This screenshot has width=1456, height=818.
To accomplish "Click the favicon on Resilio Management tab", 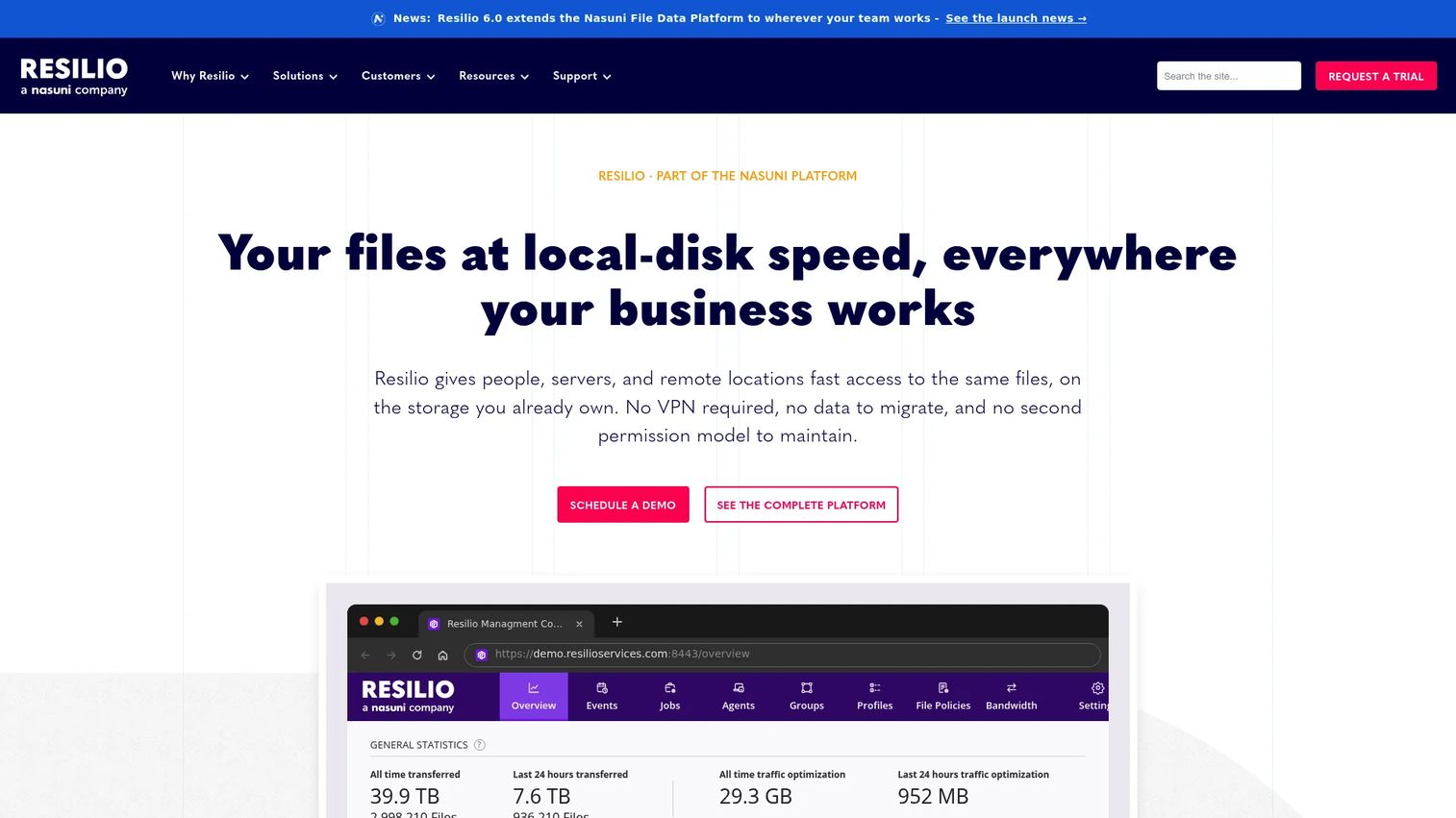I will [434, 624].
